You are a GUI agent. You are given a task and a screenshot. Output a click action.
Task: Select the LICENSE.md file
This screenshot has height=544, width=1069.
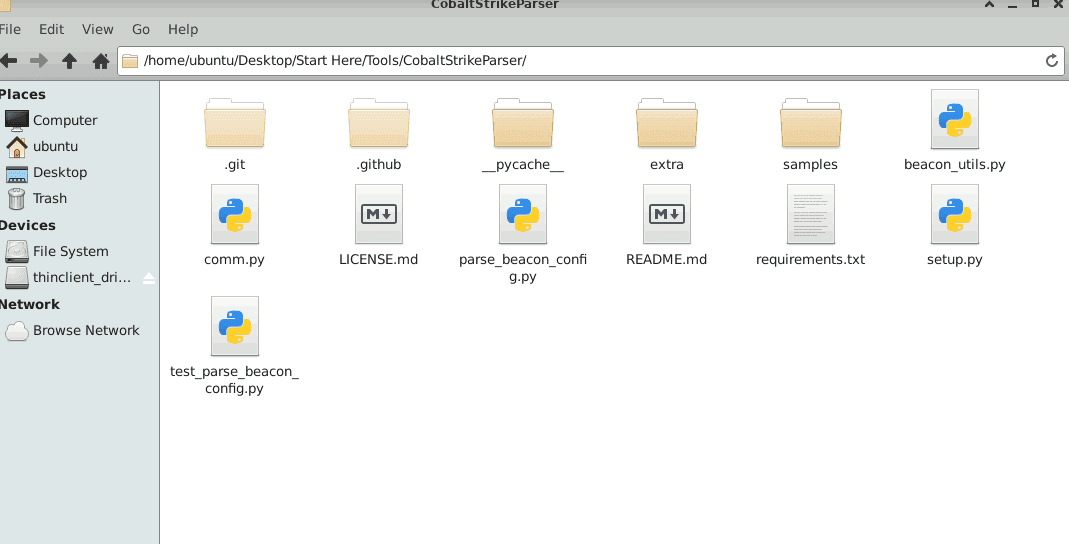[378, 225]
